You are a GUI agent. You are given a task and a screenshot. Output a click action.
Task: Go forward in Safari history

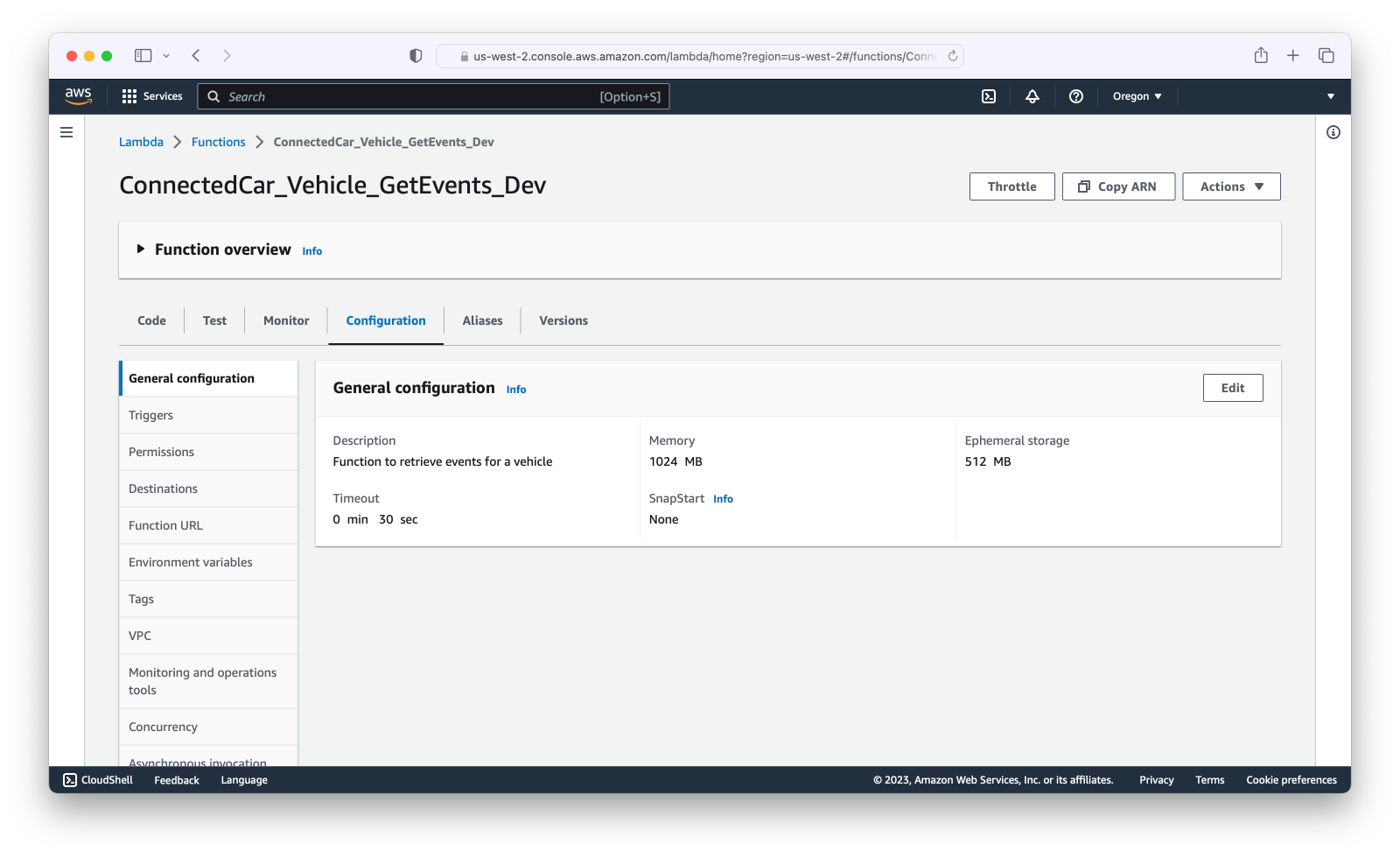(227, 55)
